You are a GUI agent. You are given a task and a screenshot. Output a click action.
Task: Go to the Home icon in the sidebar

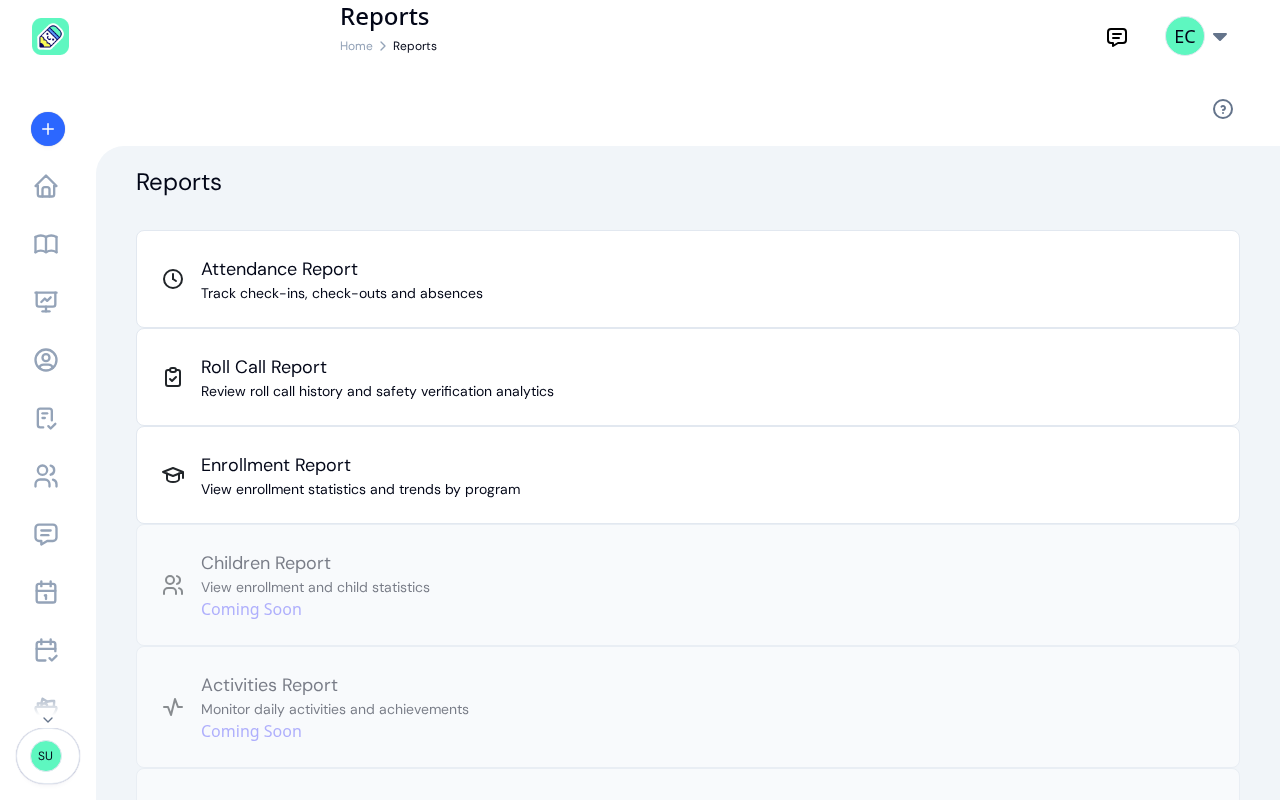coord(46,186)
